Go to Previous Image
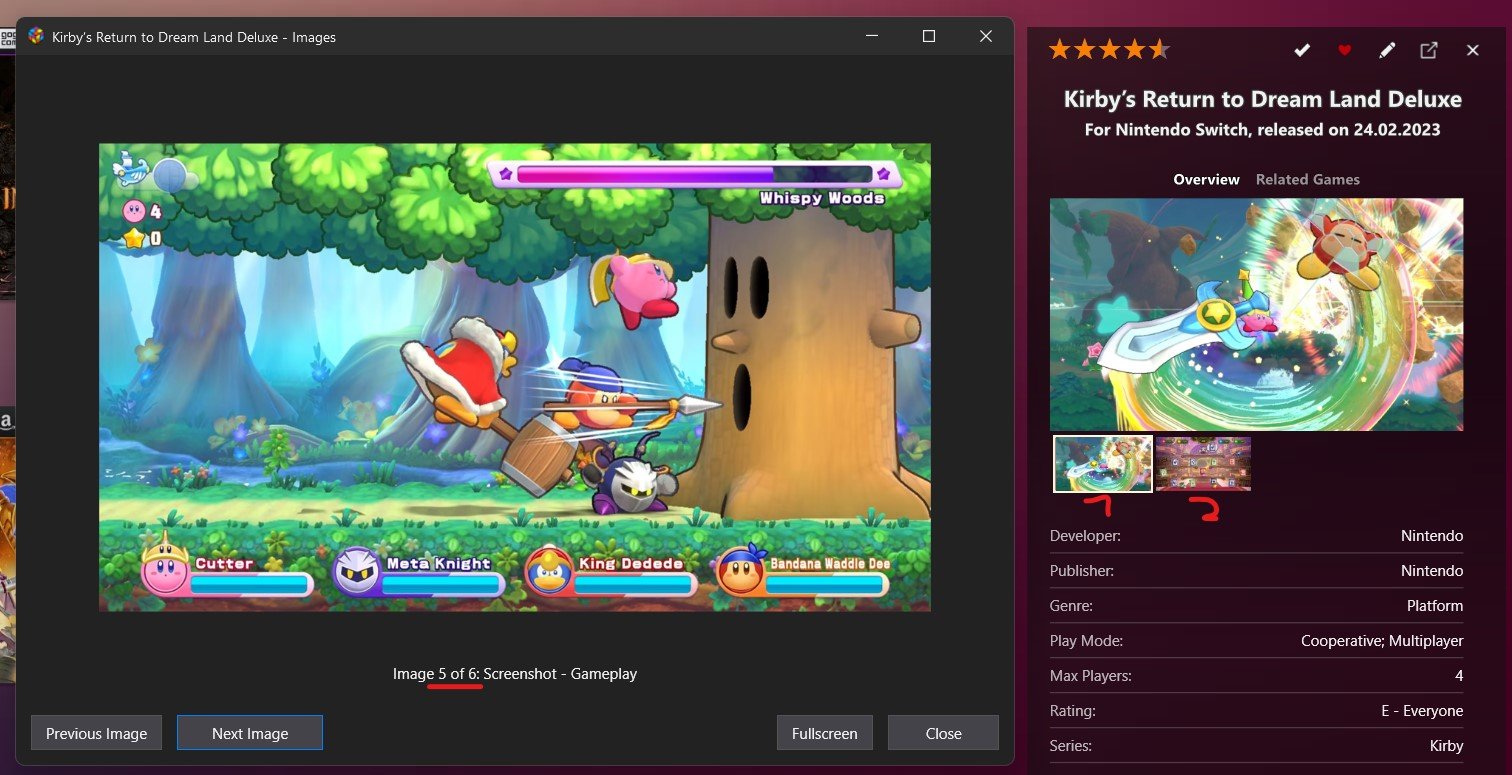Screen dimensions: 1512x775 [96, 733]
